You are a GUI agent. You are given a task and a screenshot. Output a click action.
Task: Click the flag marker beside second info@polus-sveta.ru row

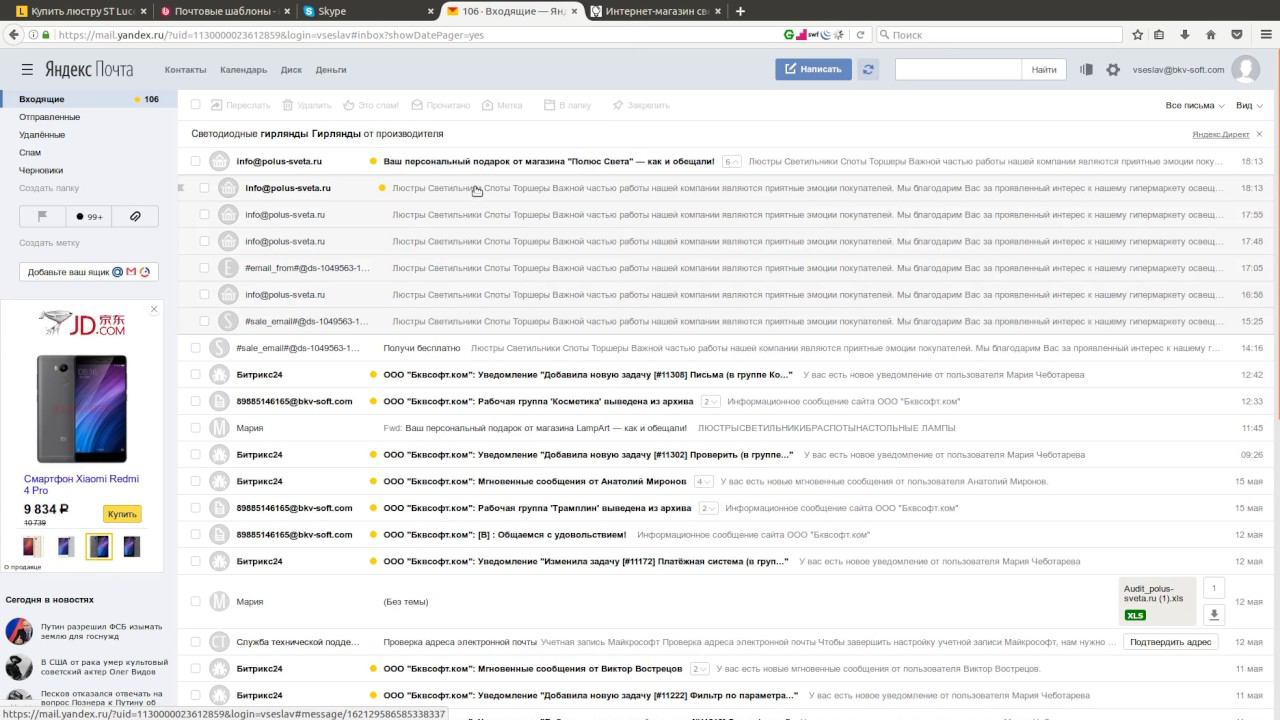coord(181,188)
